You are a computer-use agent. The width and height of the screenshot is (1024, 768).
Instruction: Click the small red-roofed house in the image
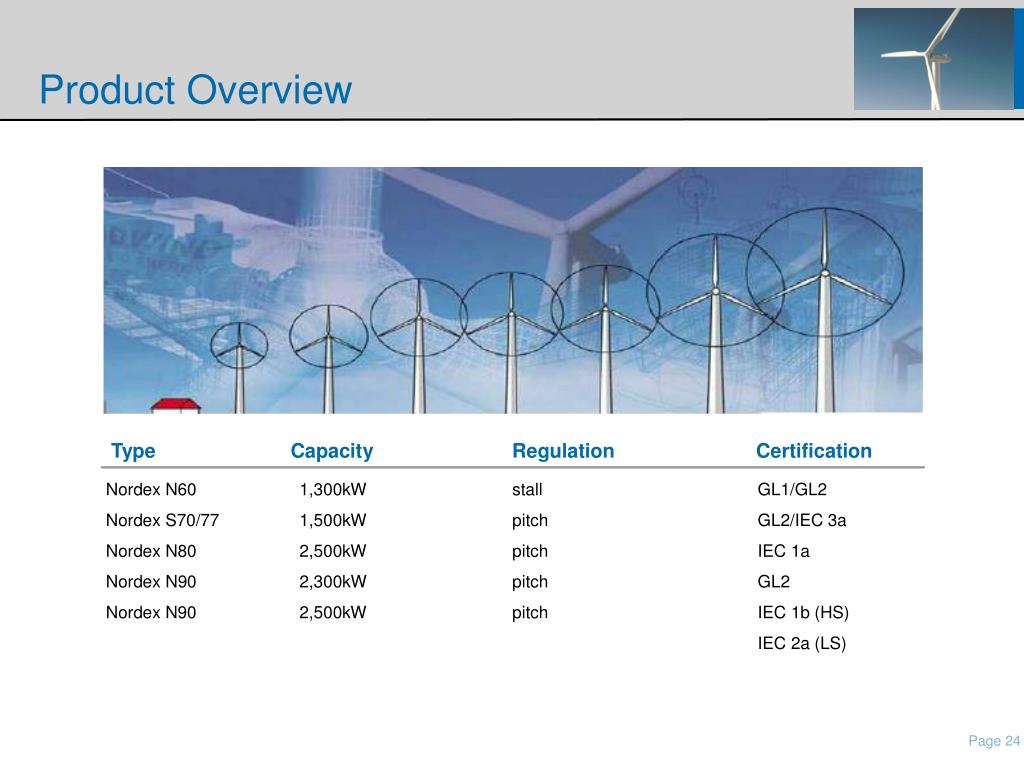click(176, 406)
